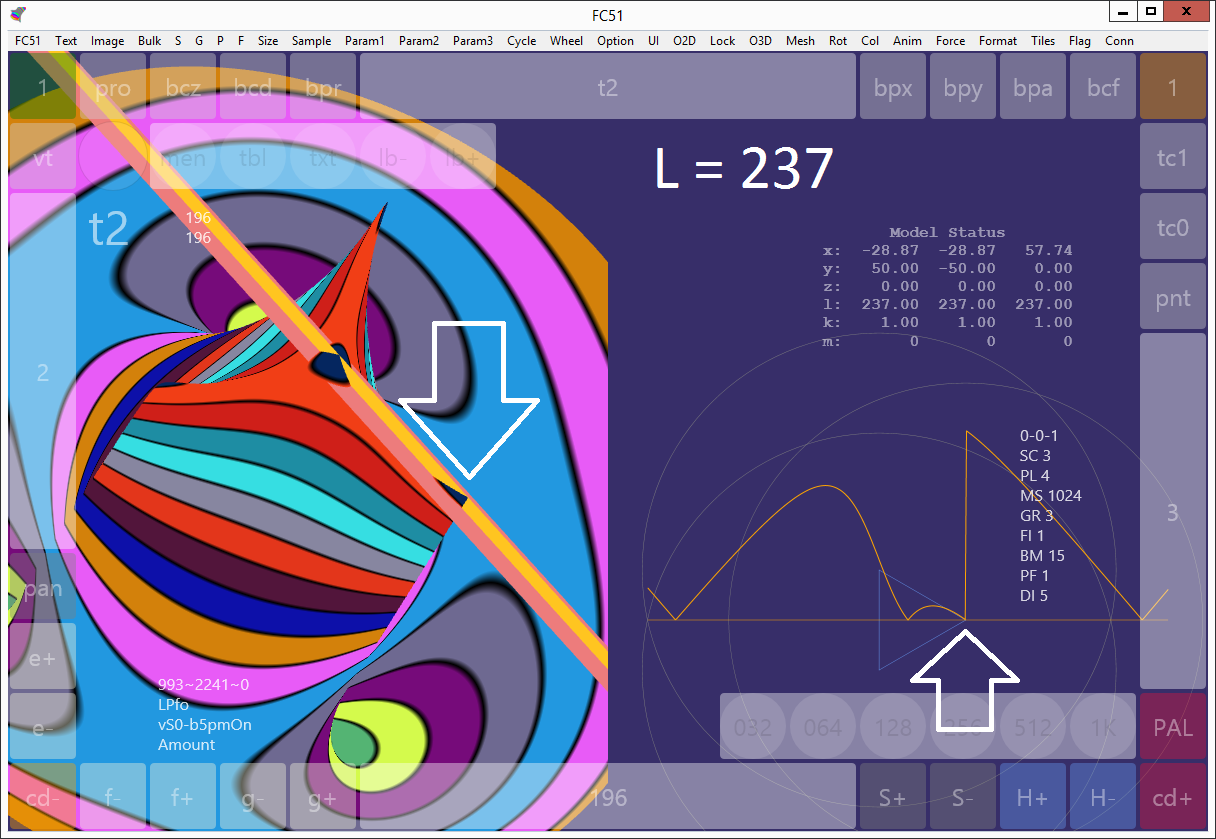This screenshot has width=1216, height=839.
Task: Open the Wheel menu
Action: 566,41
